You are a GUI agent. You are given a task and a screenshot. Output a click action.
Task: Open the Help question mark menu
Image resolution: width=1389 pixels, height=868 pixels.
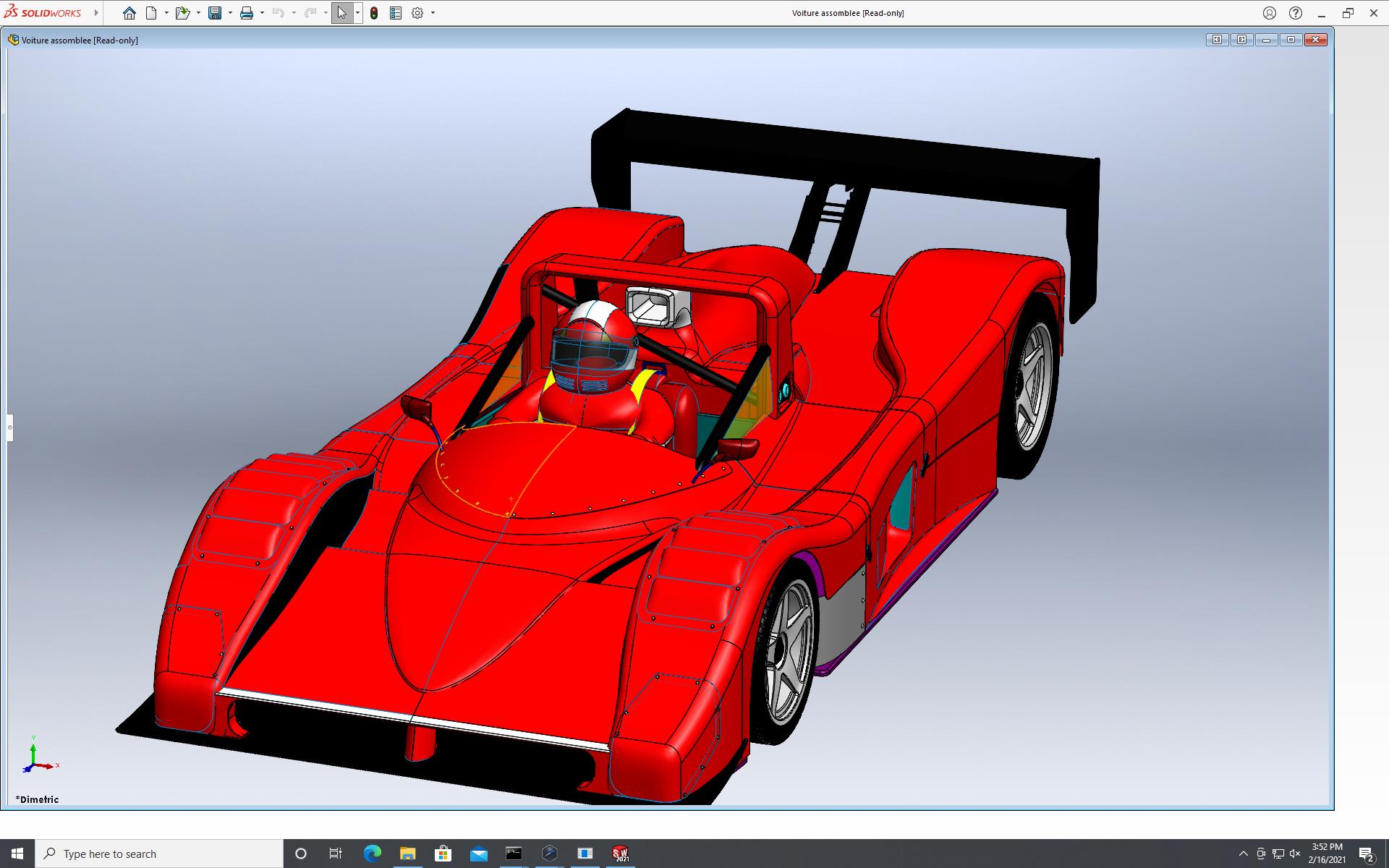click(x=1296, y=13)
